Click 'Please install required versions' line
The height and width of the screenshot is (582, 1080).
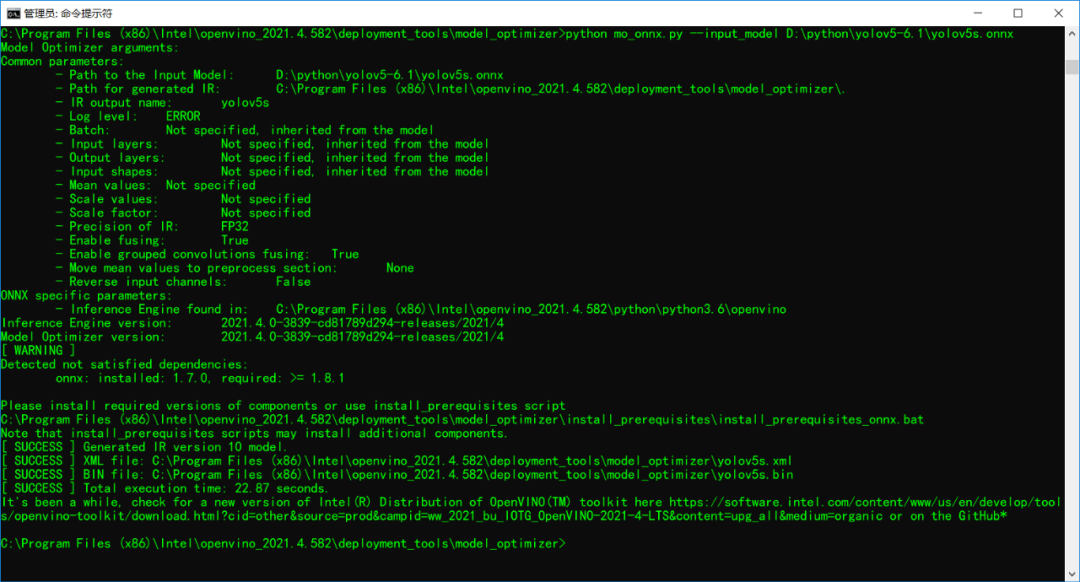point(283,406)
